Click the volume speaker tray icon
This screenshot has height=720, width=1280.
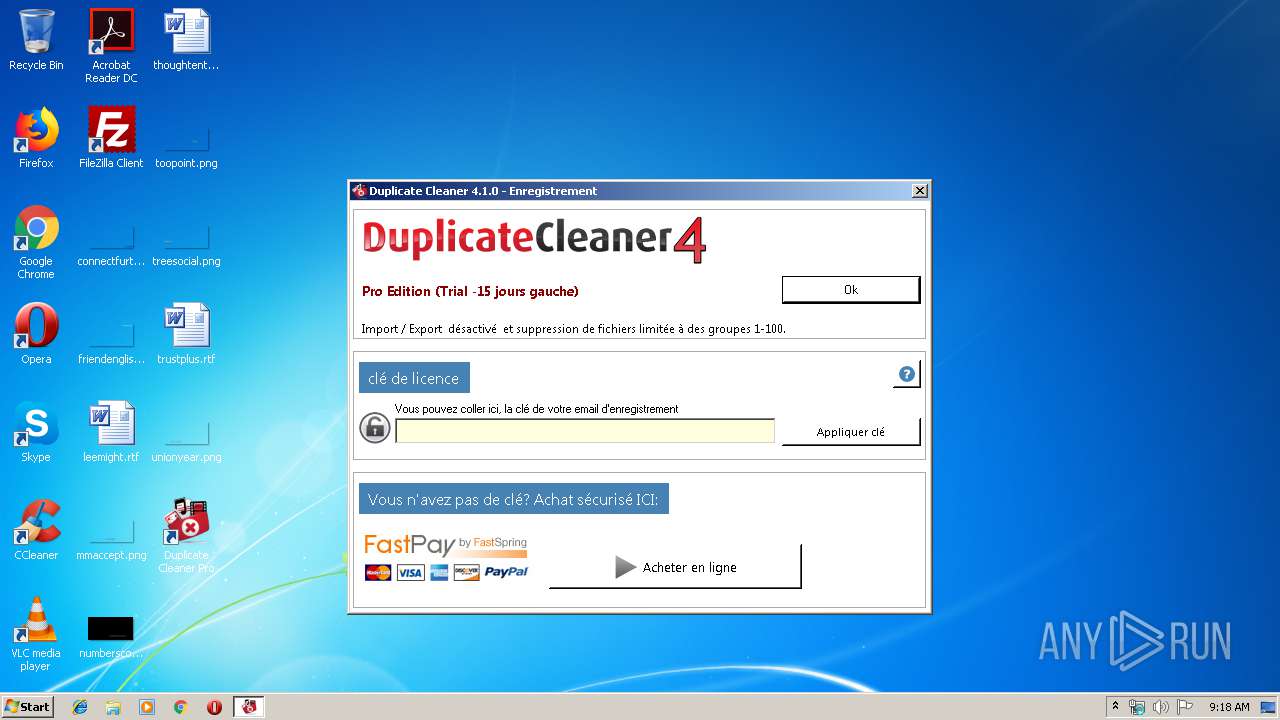pyautogui.click(x=1161, y=707)
